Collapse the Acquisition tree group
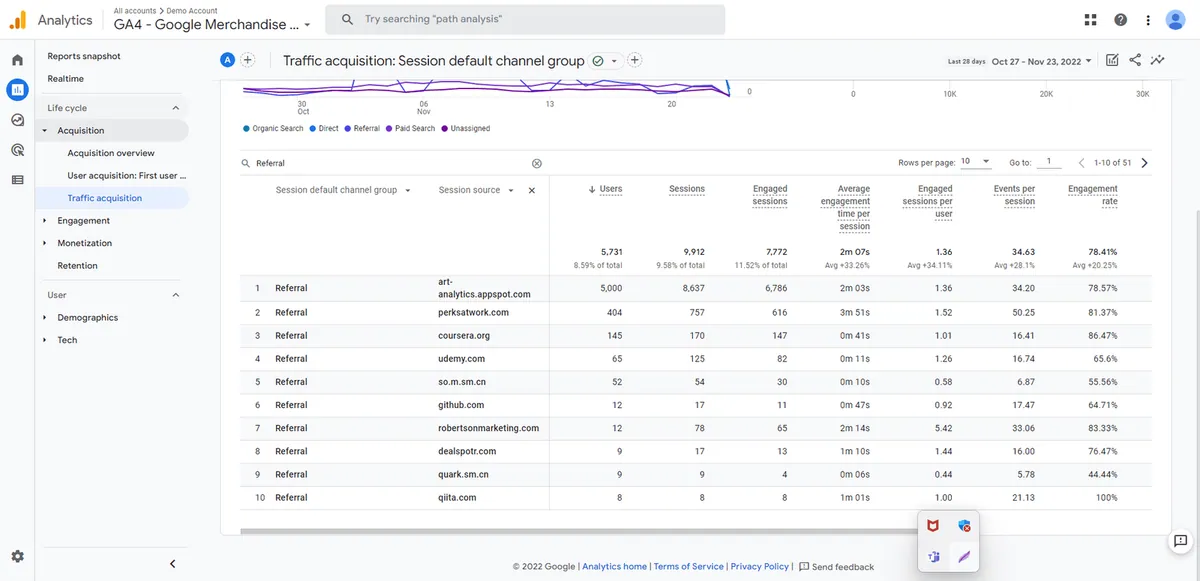Image resolution: width=1200 pixels, height=581 pixels. click(x=44, y=131)
